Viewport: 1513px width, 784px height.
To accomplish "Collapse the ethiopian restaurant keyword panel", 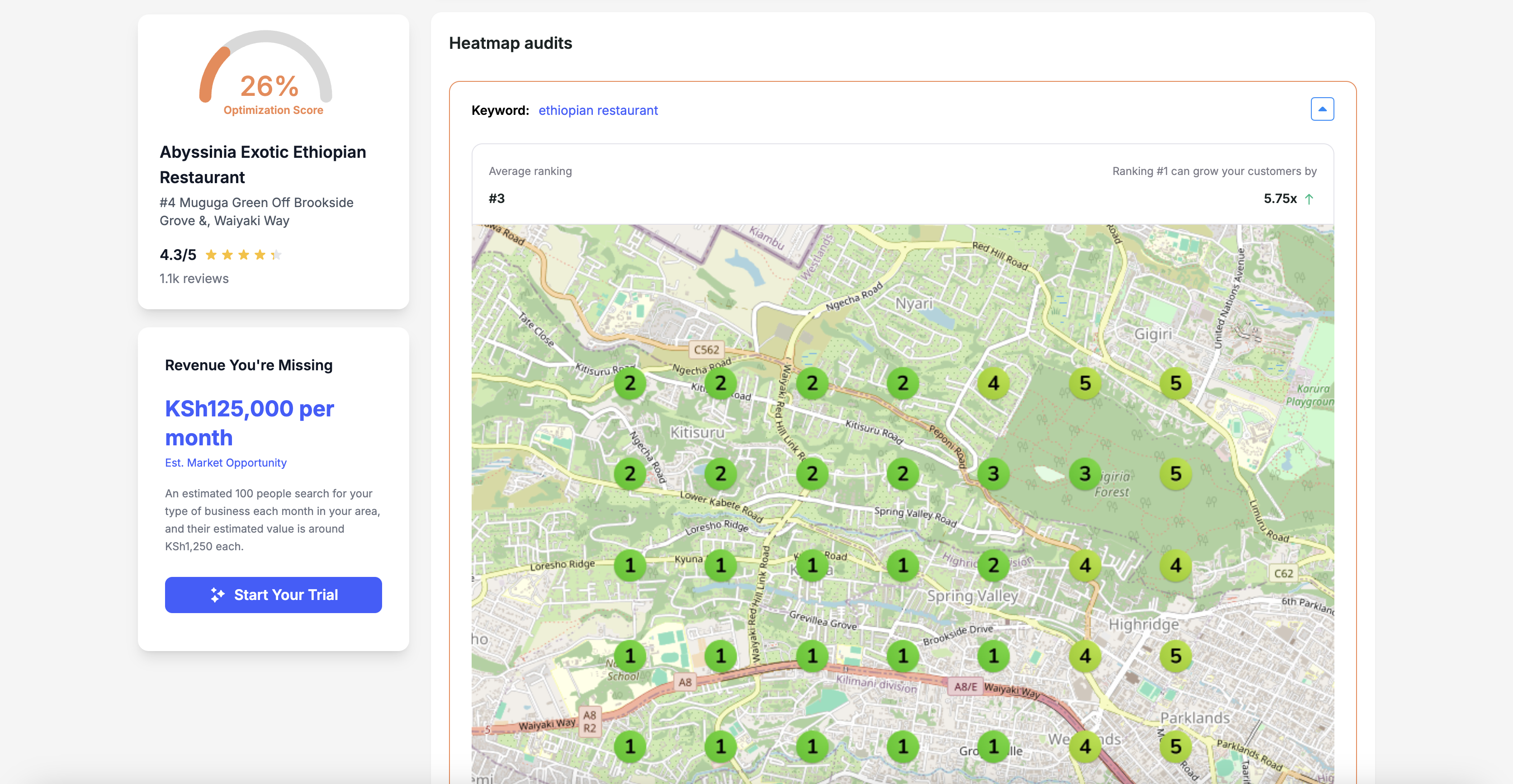I will click(x=1322, y=109).
